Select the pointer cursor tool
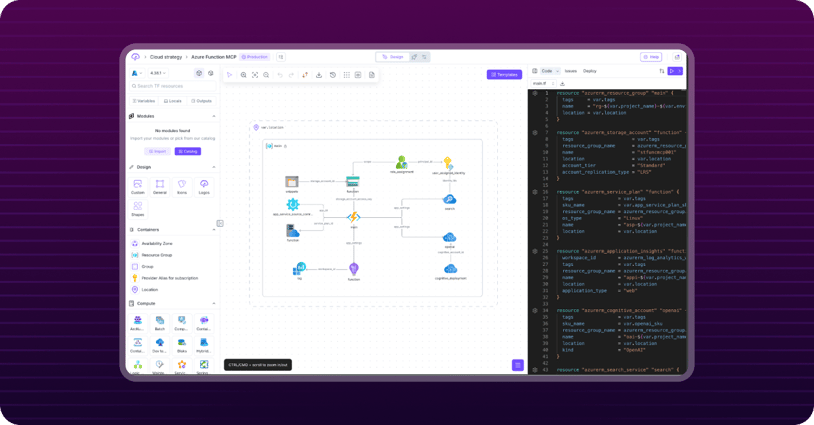814x425 pixels. [230, 75]
